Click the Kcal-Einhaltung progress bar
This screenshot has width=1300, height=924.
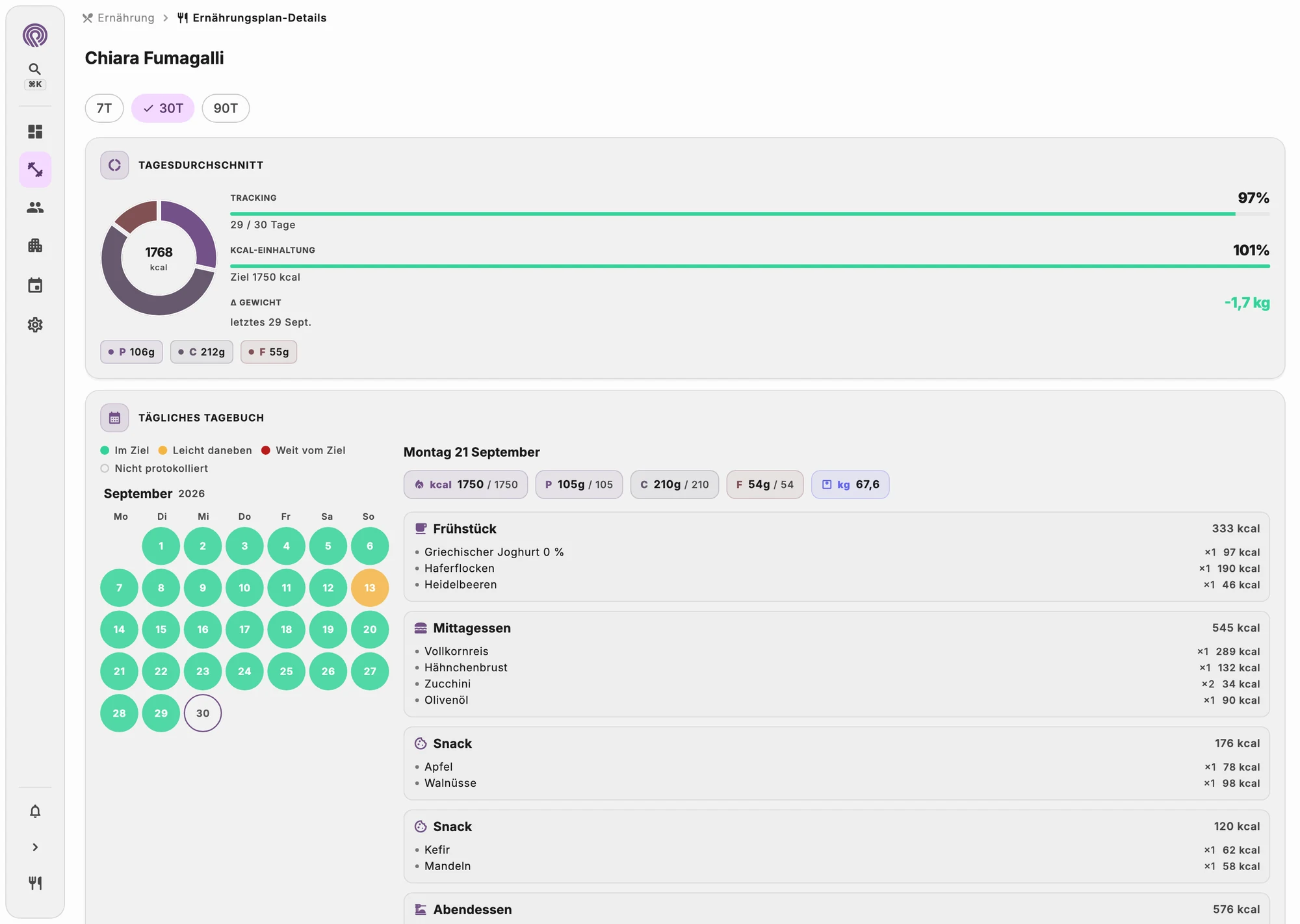[750, 266]
